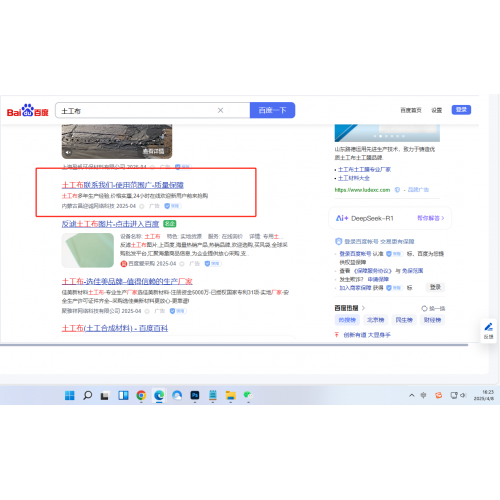The image size is (500, 500).
Task: Click 保障 shield badge beside 百度爱采购
Action: tap(213, 264)
